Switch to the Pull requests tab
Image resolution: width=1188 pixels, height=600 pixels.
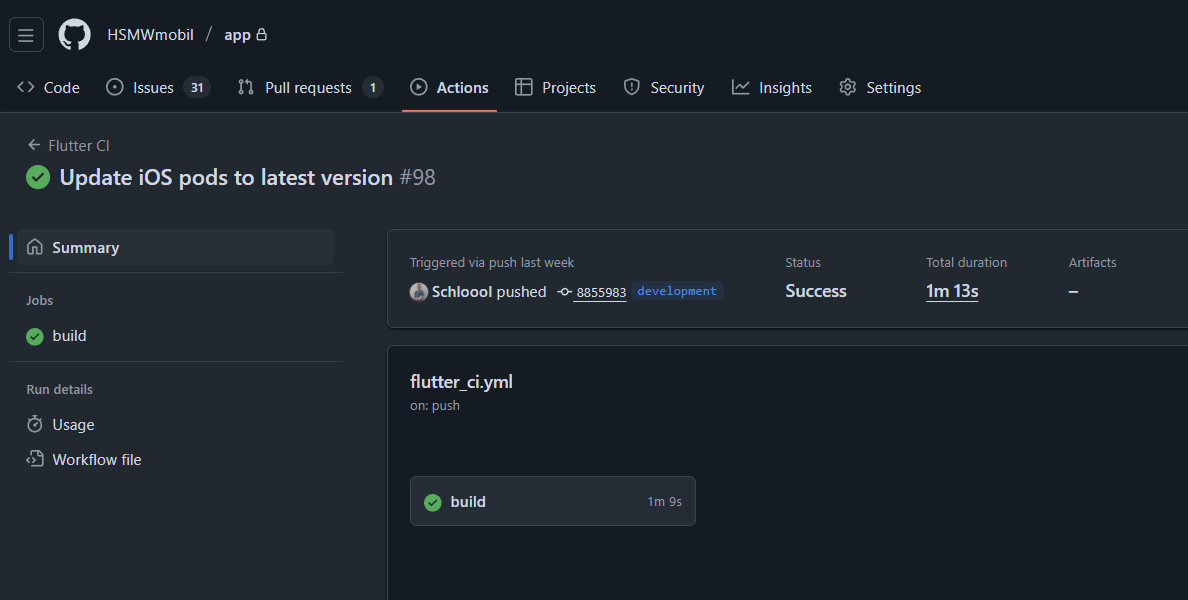(x=310, y=87)
